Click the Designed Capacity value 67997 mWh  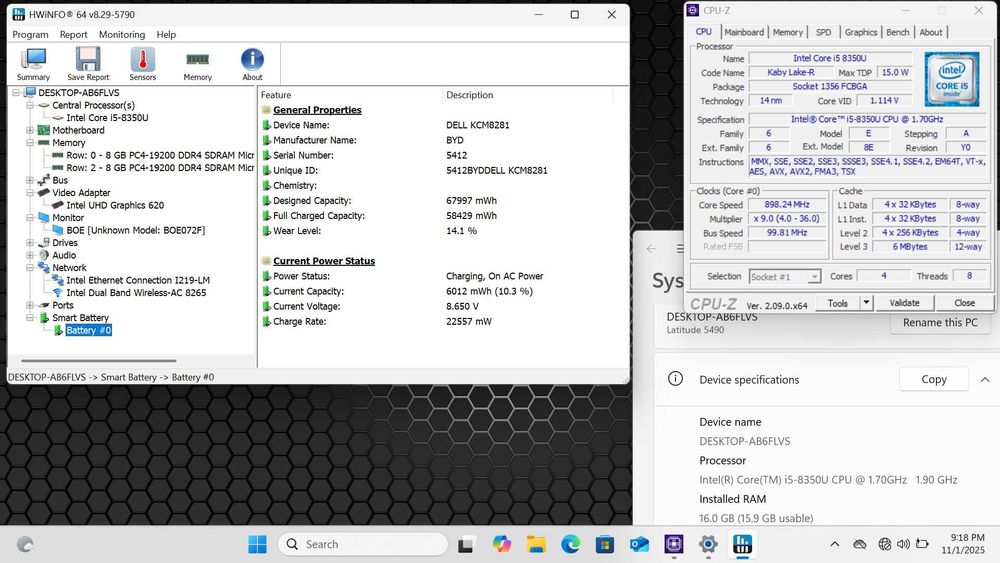pos(471,201)
